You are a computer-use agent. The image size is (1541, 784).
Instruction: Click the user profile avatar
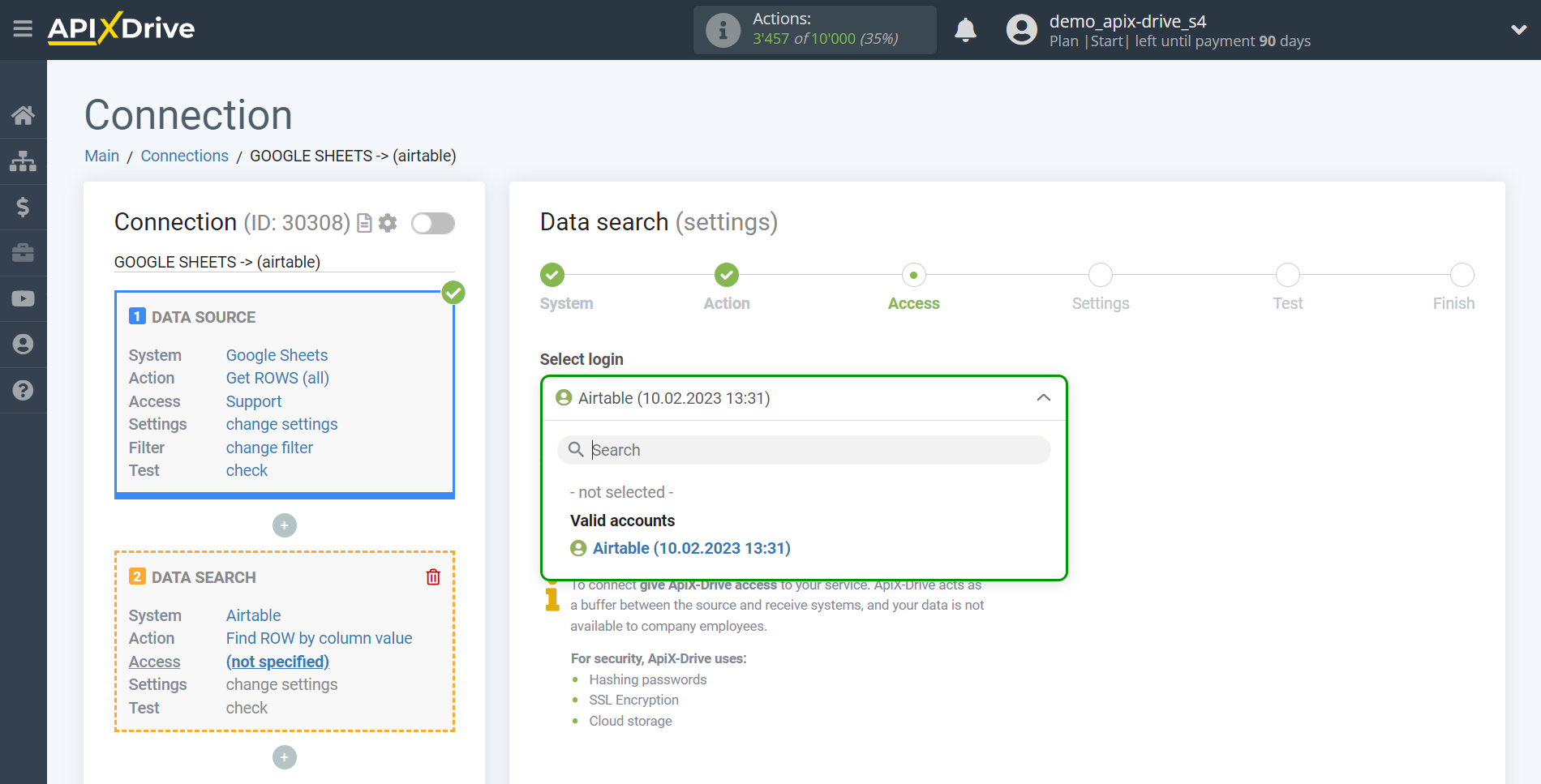[x=1021, y=30]
